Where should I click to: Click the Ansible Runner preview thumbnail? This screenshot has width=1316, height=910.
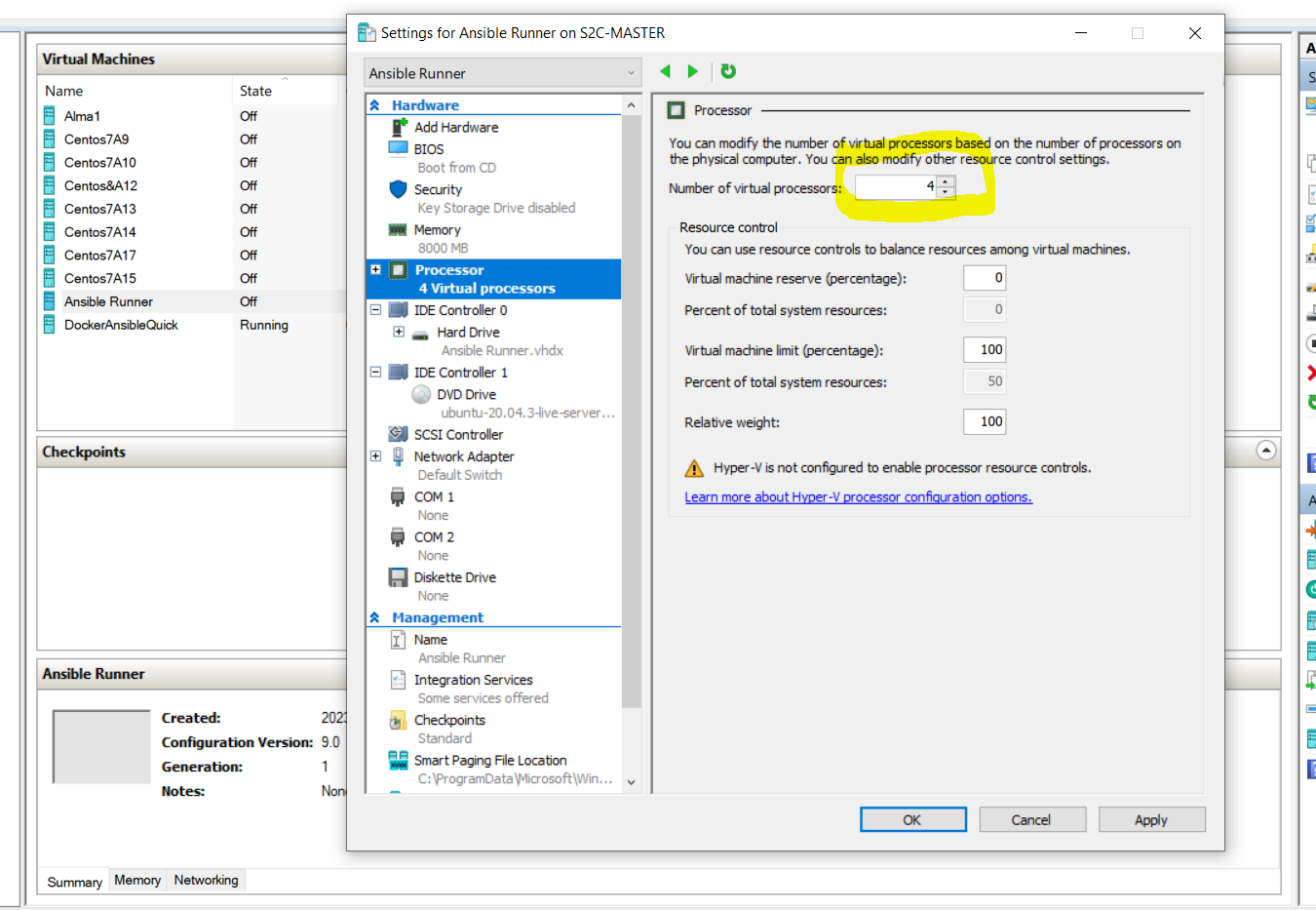click(101, 747)
